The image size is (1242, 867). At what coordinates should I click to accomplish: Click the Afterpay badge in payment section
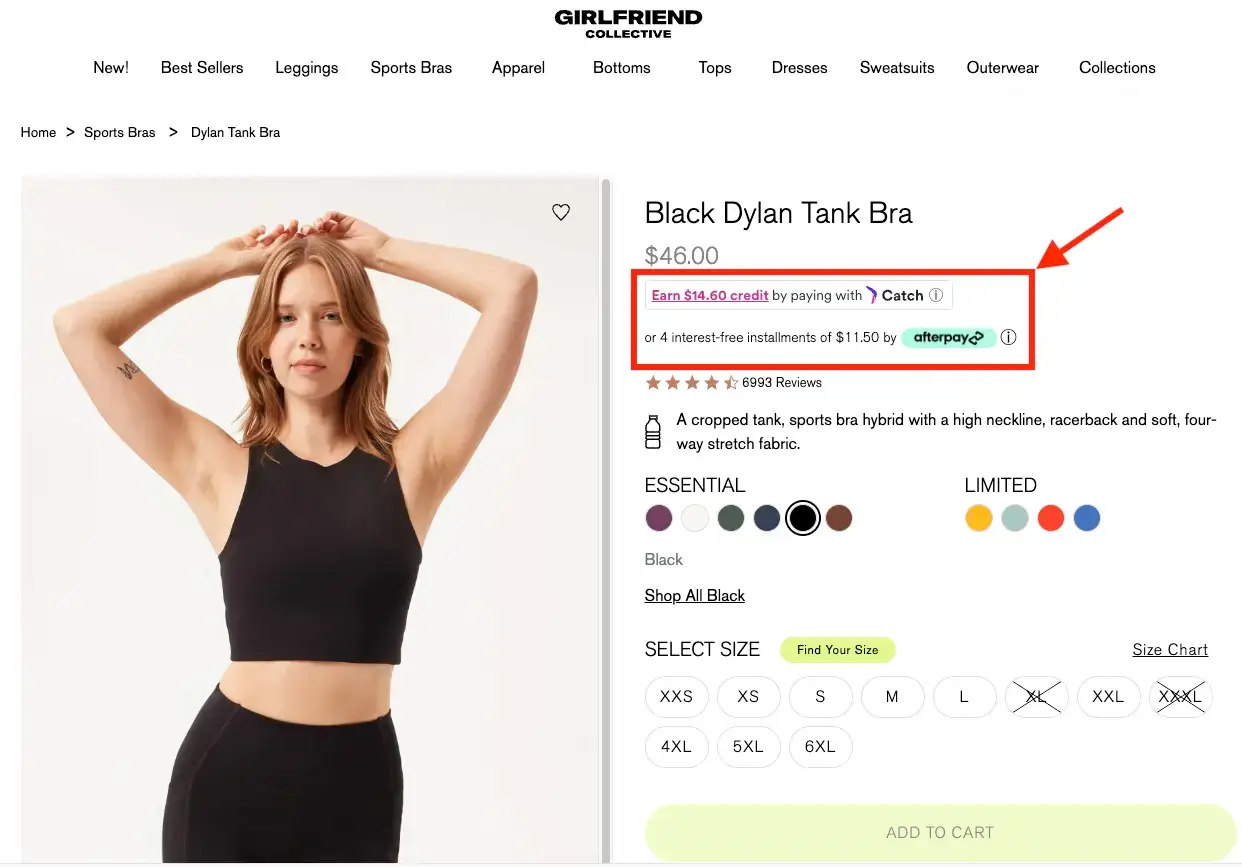point(948,337)
